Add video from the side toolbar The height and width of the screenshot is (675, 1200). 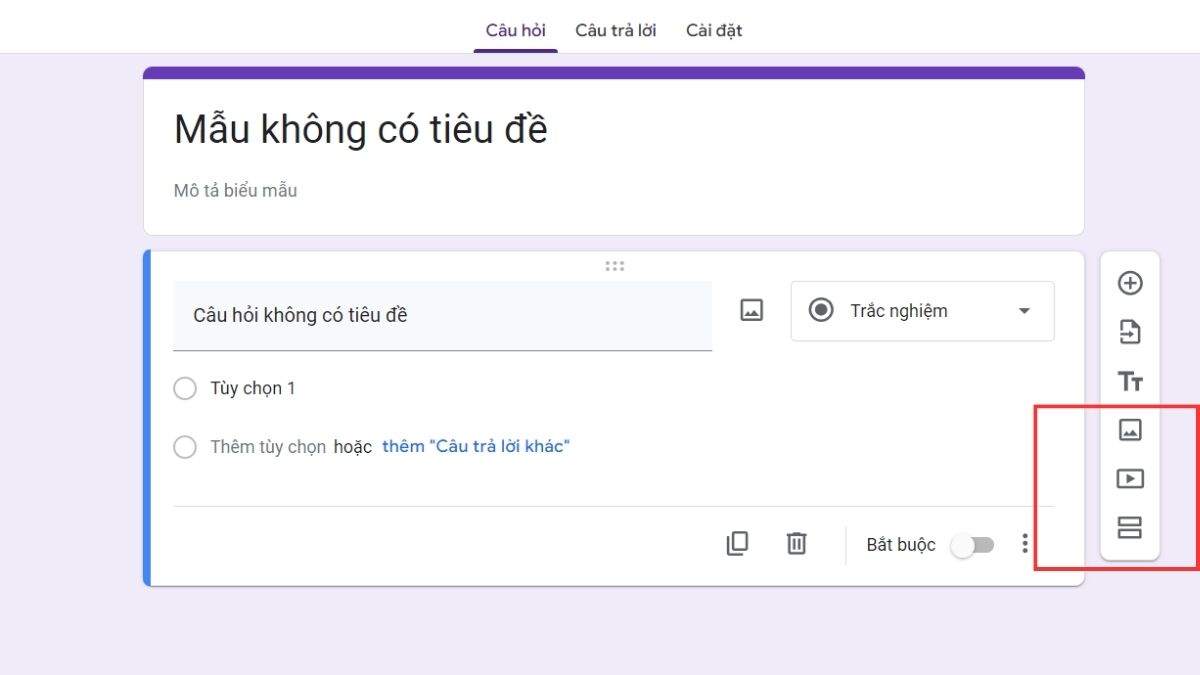[1129, 479]
